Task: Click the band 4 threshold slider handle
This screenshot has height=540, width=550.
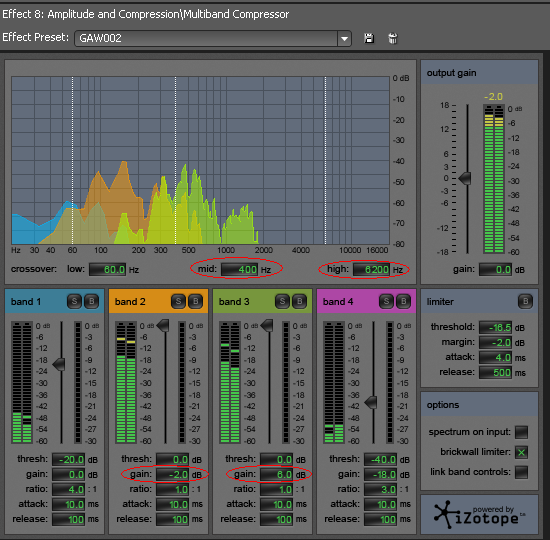Action: click(x=371, y=402)
